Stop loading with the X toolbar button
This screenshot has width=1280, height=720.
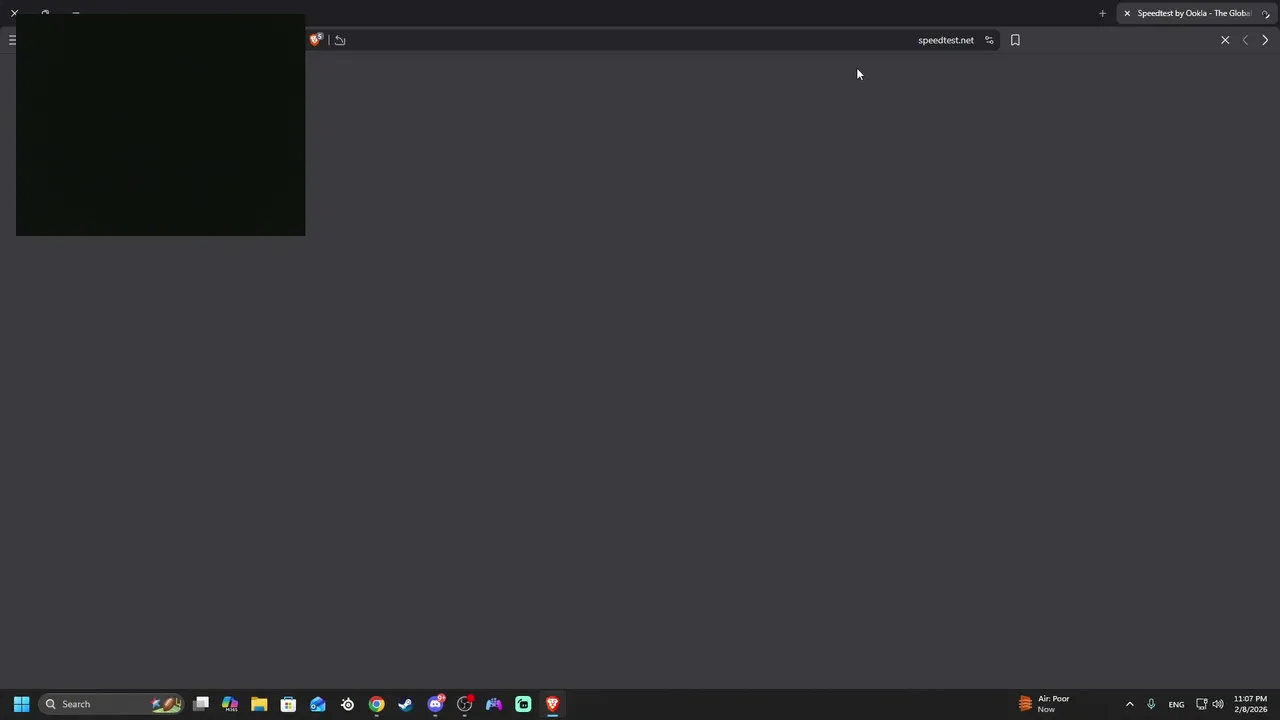1225,40
